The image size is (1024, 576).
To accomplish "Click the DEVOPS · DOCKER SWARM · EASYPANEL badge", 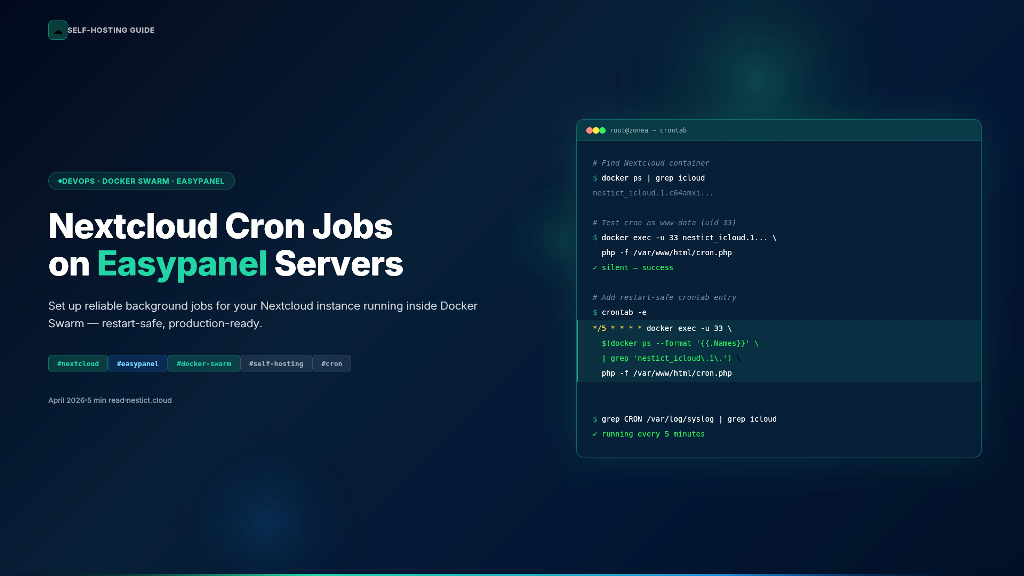I will (x=141, y=181).
